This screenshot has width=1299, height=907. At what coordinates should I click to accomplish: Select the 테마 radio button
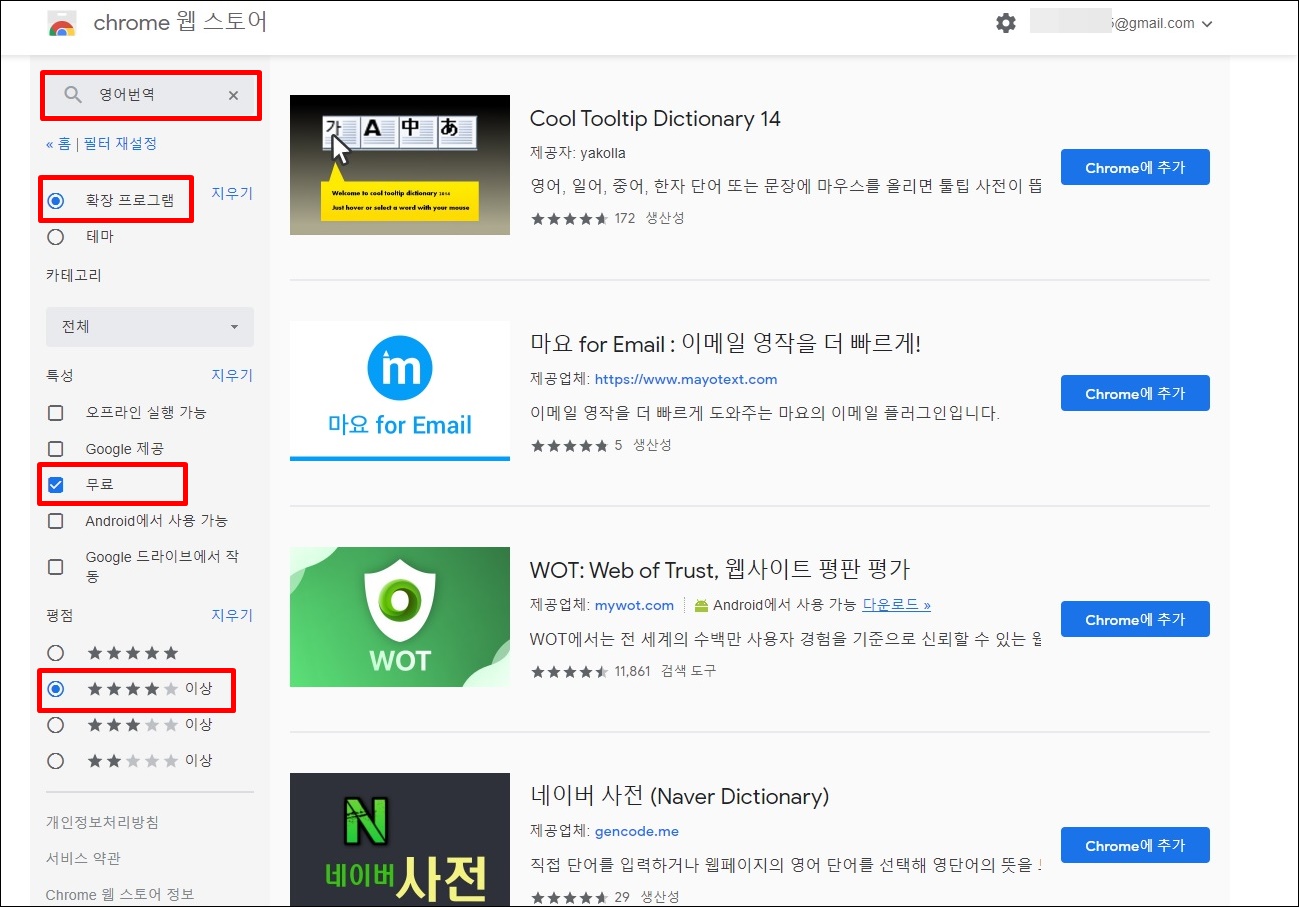coord(56,237)
